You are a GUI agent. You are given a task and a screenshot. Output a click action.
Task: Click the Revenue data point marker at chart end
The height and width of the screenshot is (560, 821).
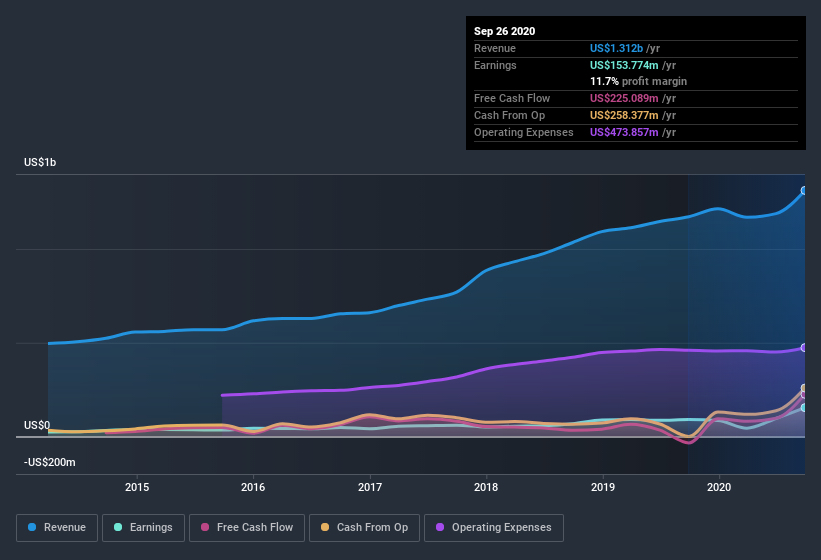pos(804,191)
